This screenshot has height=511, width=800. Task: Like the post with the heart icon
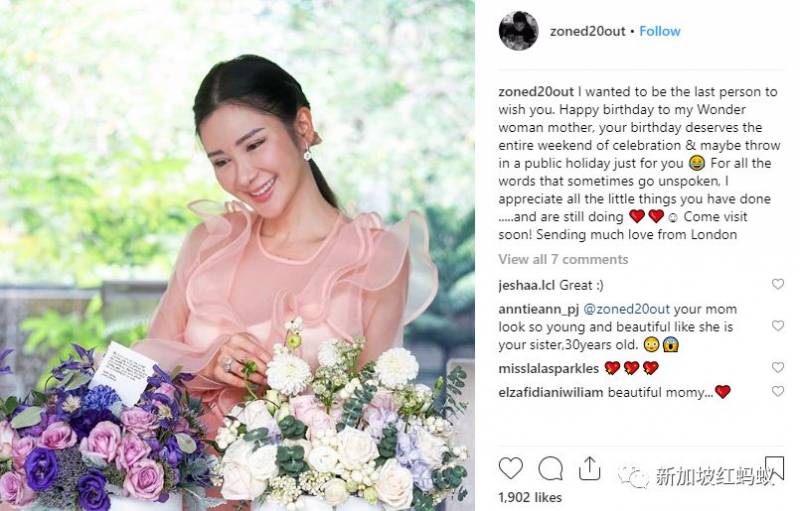(511, 468)
